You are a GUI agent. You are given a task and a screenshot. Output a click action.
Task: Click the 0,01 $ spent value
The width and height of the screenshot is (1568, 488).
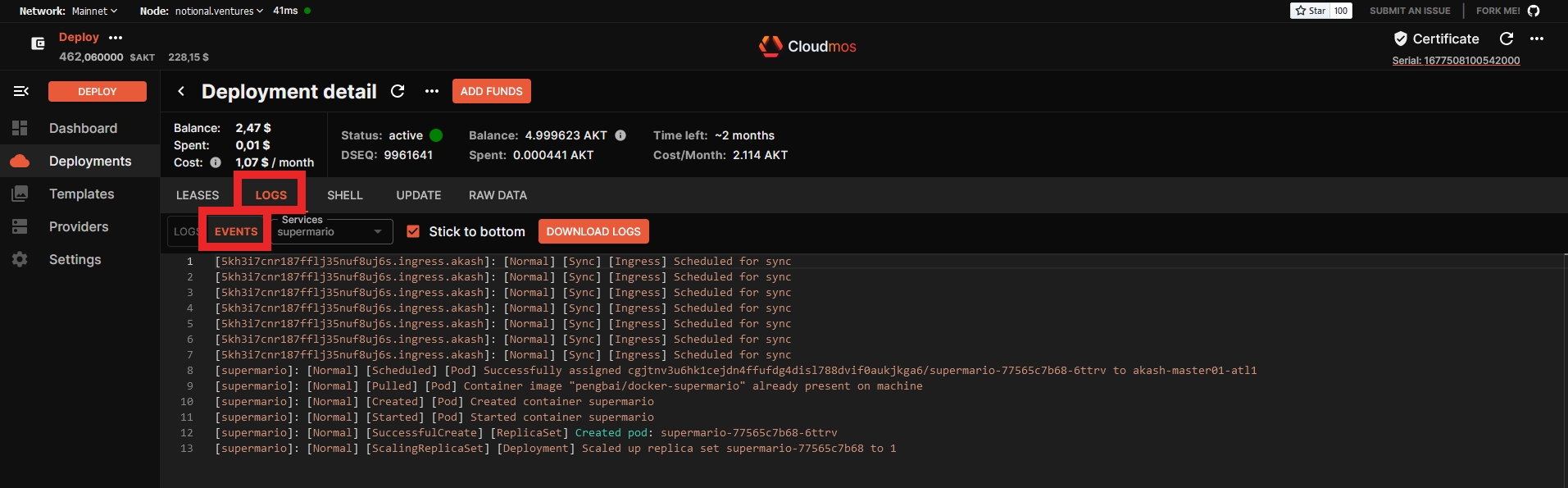click(253, 145)
